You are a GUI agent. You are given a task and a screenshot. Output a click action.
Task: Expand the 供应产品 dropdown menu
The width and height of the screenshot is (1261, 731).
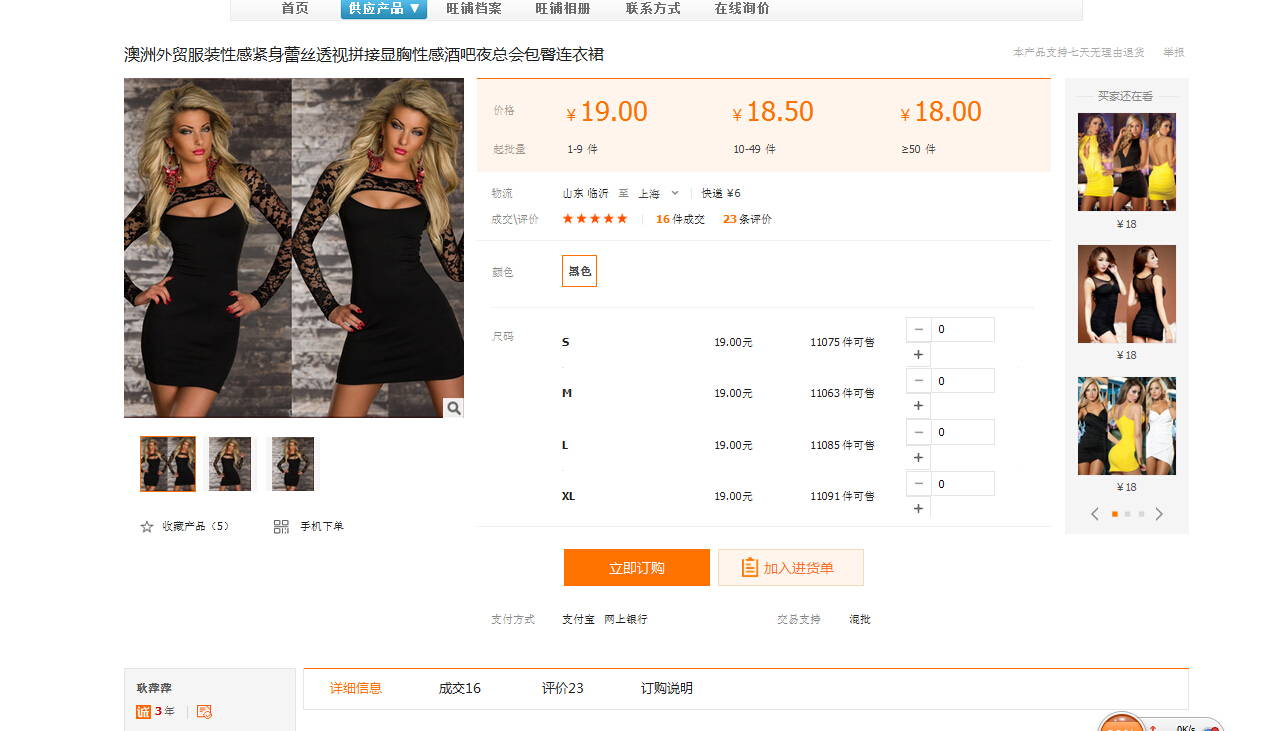pos(384,9)
